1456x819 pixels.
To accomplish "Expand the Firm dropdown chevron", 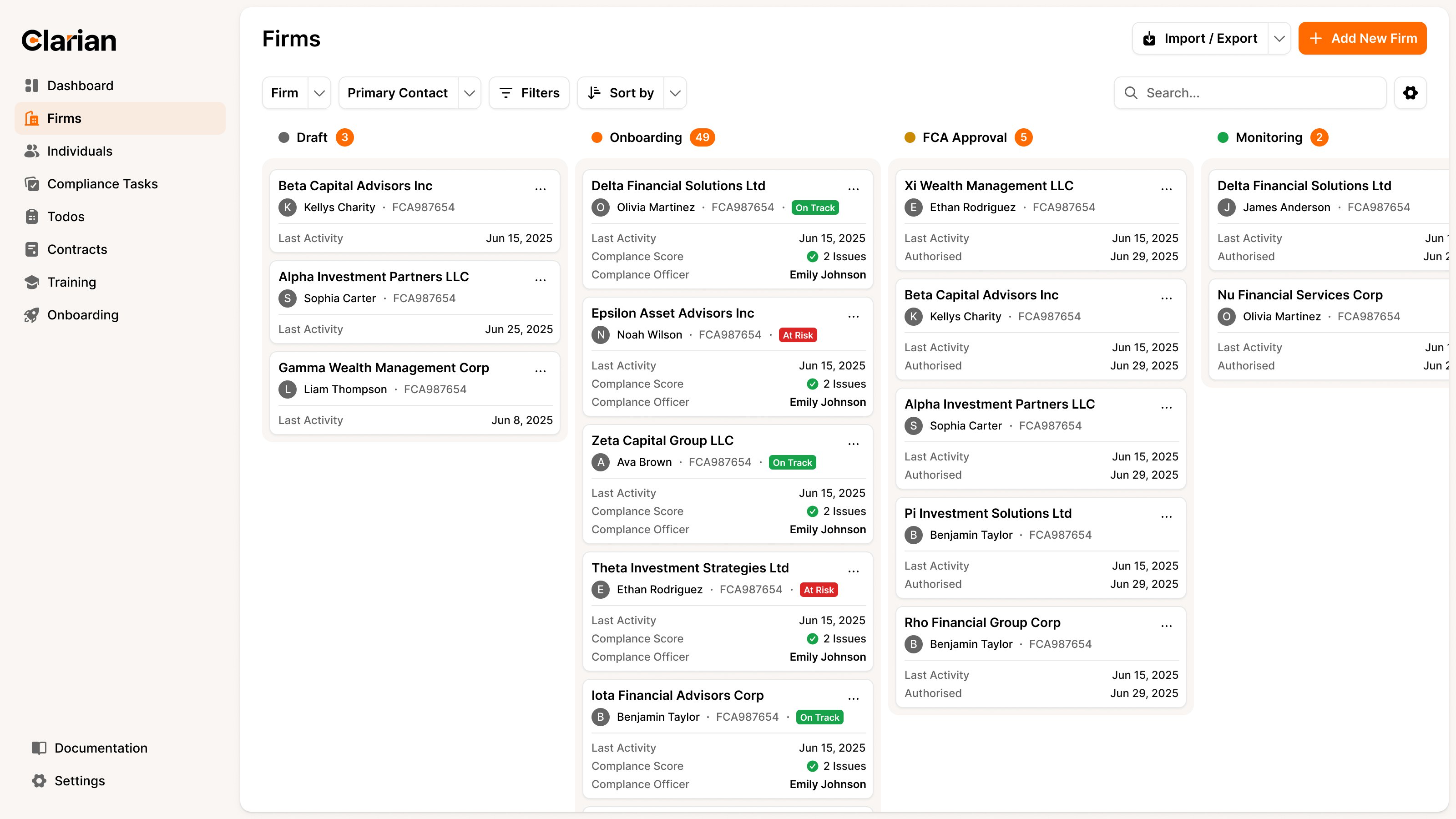I will [x=319, y=93].
